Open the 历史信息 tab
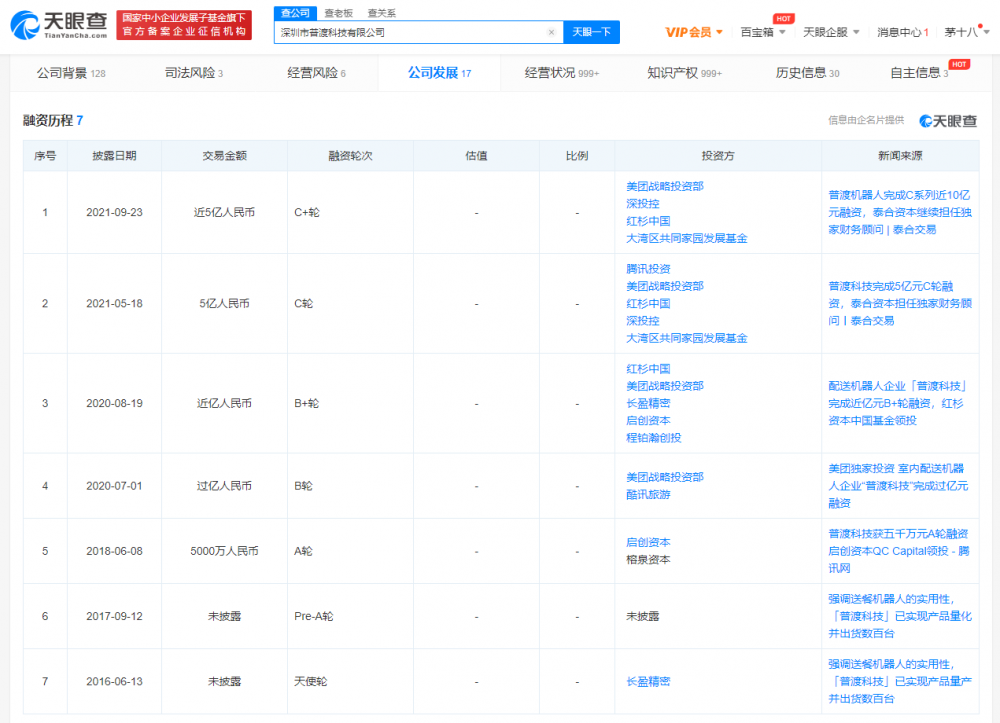The image size is (1000, 723). 807,73
